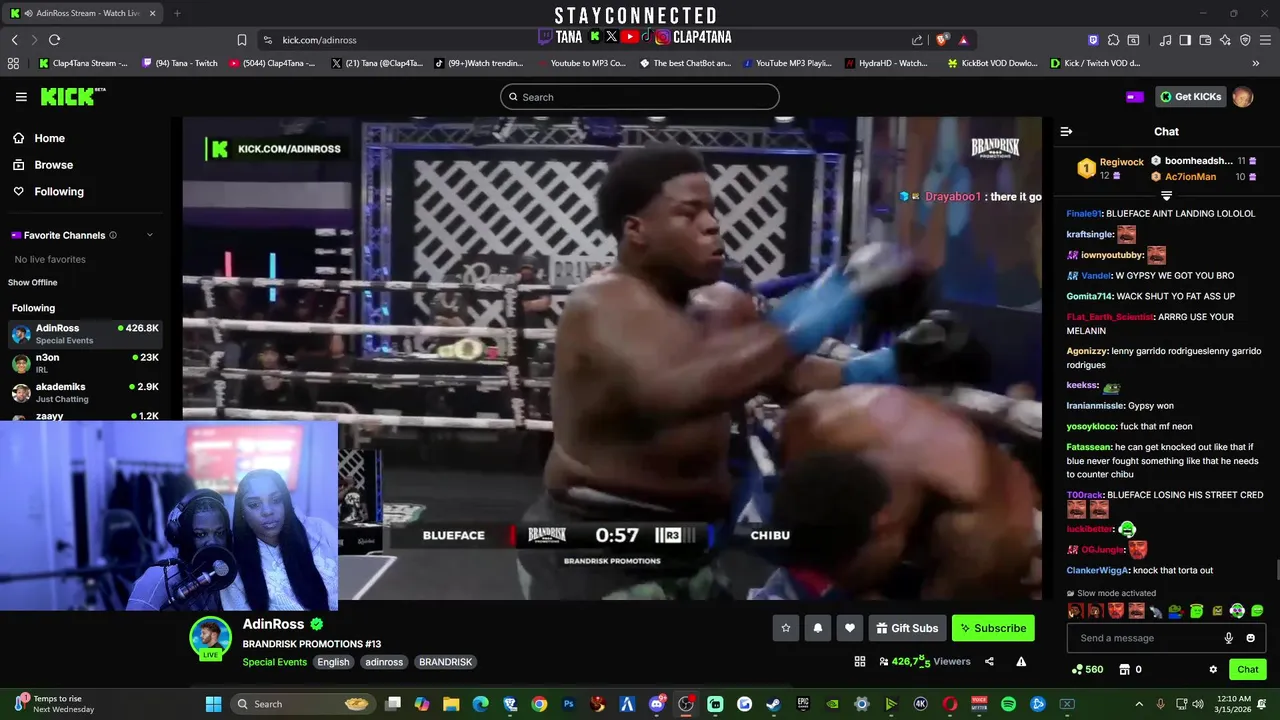Open HydraHD bookmark

point(886,63)
